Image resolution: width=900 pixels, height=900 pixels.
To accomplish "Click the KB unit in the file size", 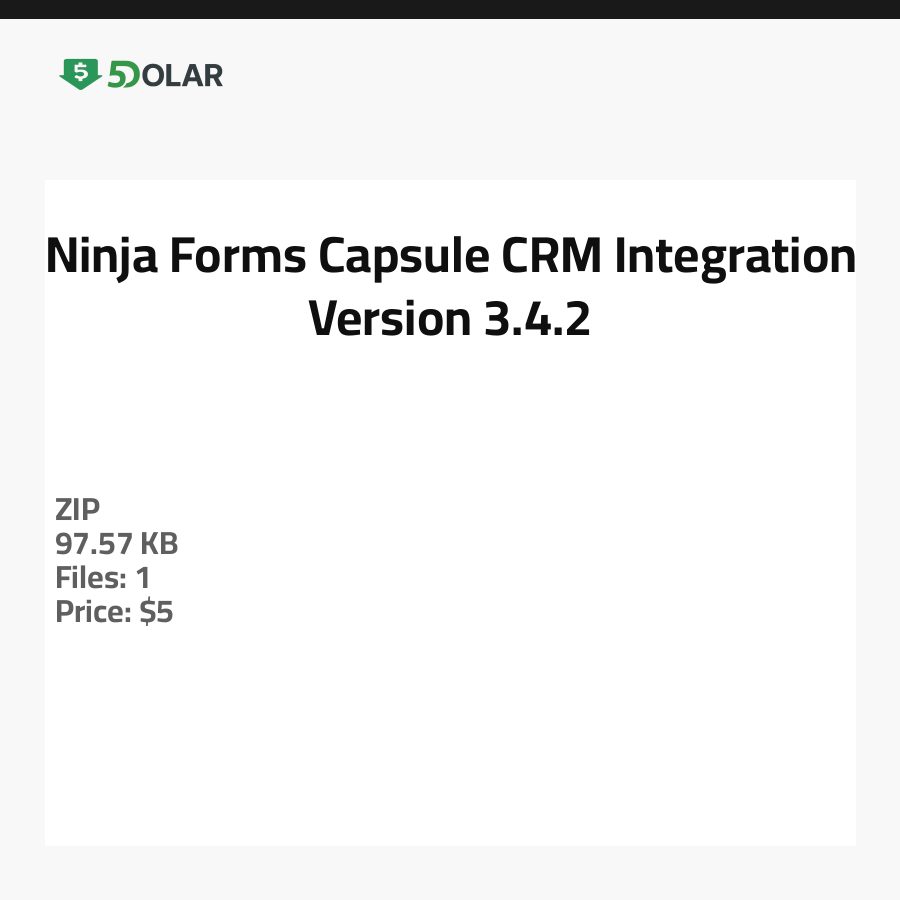I will [158, 544].
